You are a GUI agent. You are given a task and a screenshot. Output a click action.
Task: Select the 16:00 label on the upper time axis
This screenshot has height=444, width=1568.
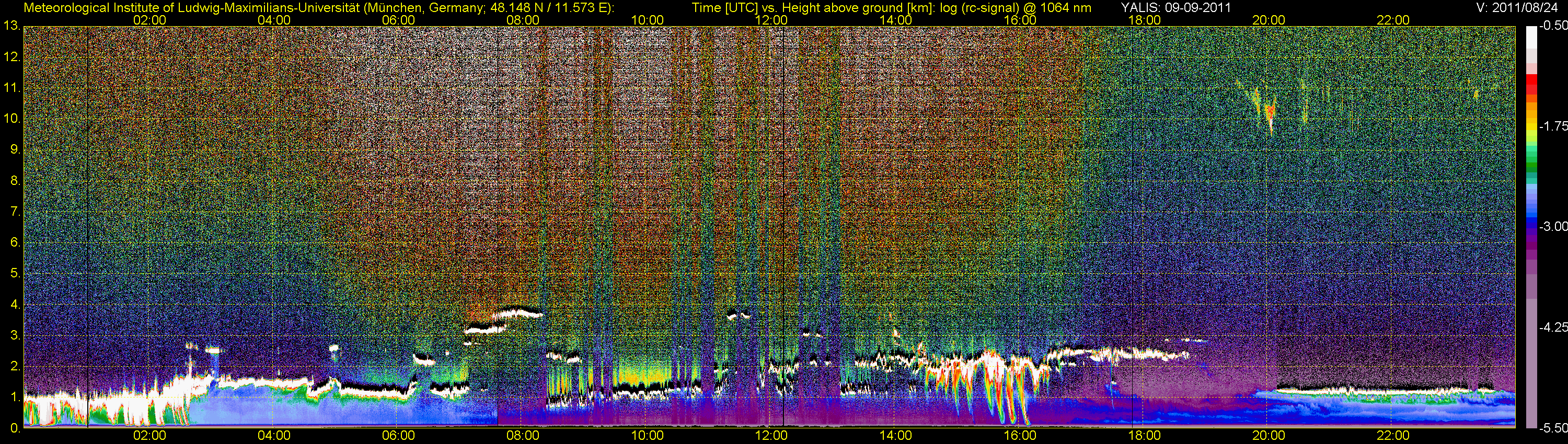(x=1020, y=20)
